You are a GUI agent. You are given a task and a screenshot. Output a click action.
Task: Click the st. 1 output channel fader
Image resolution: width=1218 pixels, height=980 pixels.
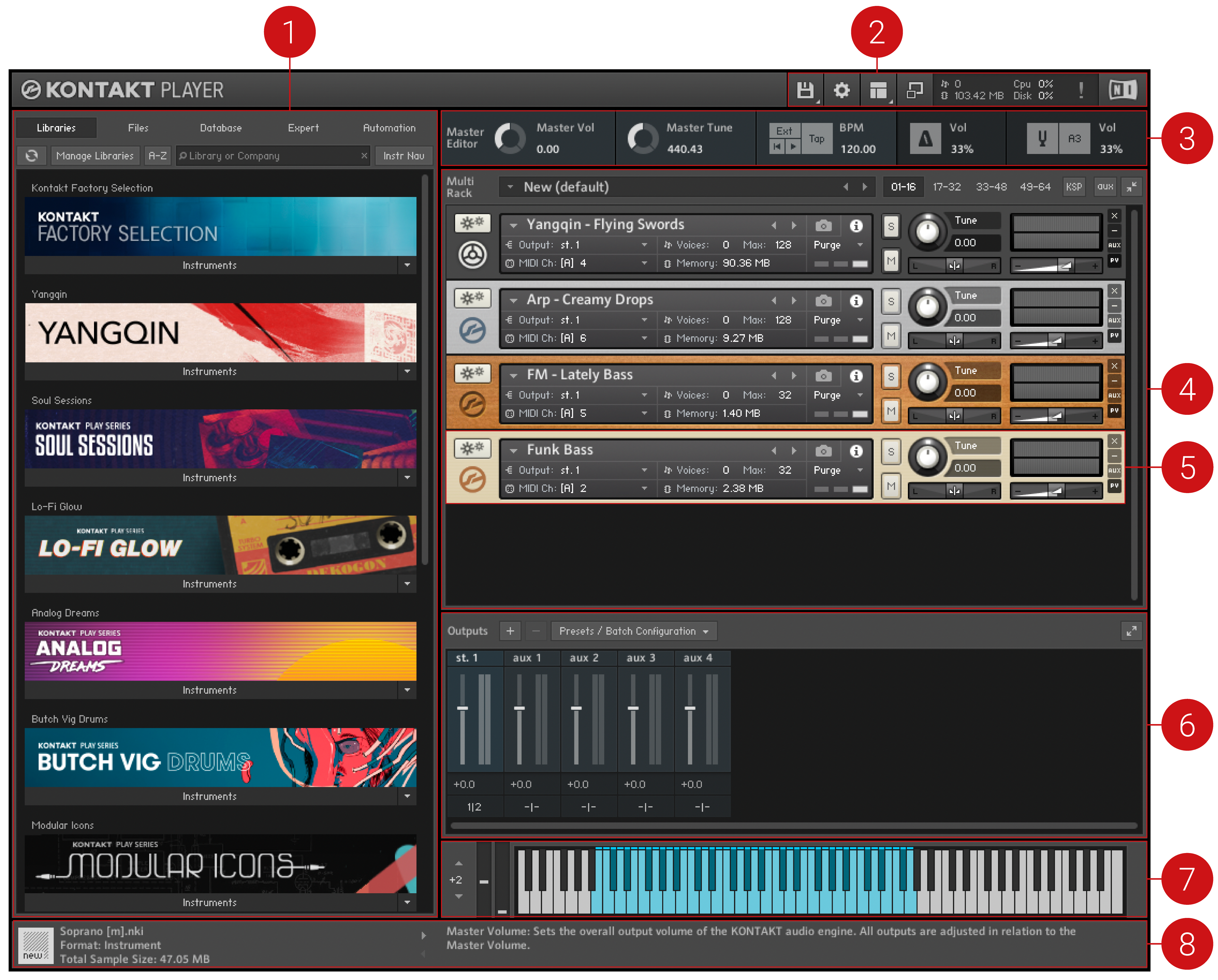[462, 708]
